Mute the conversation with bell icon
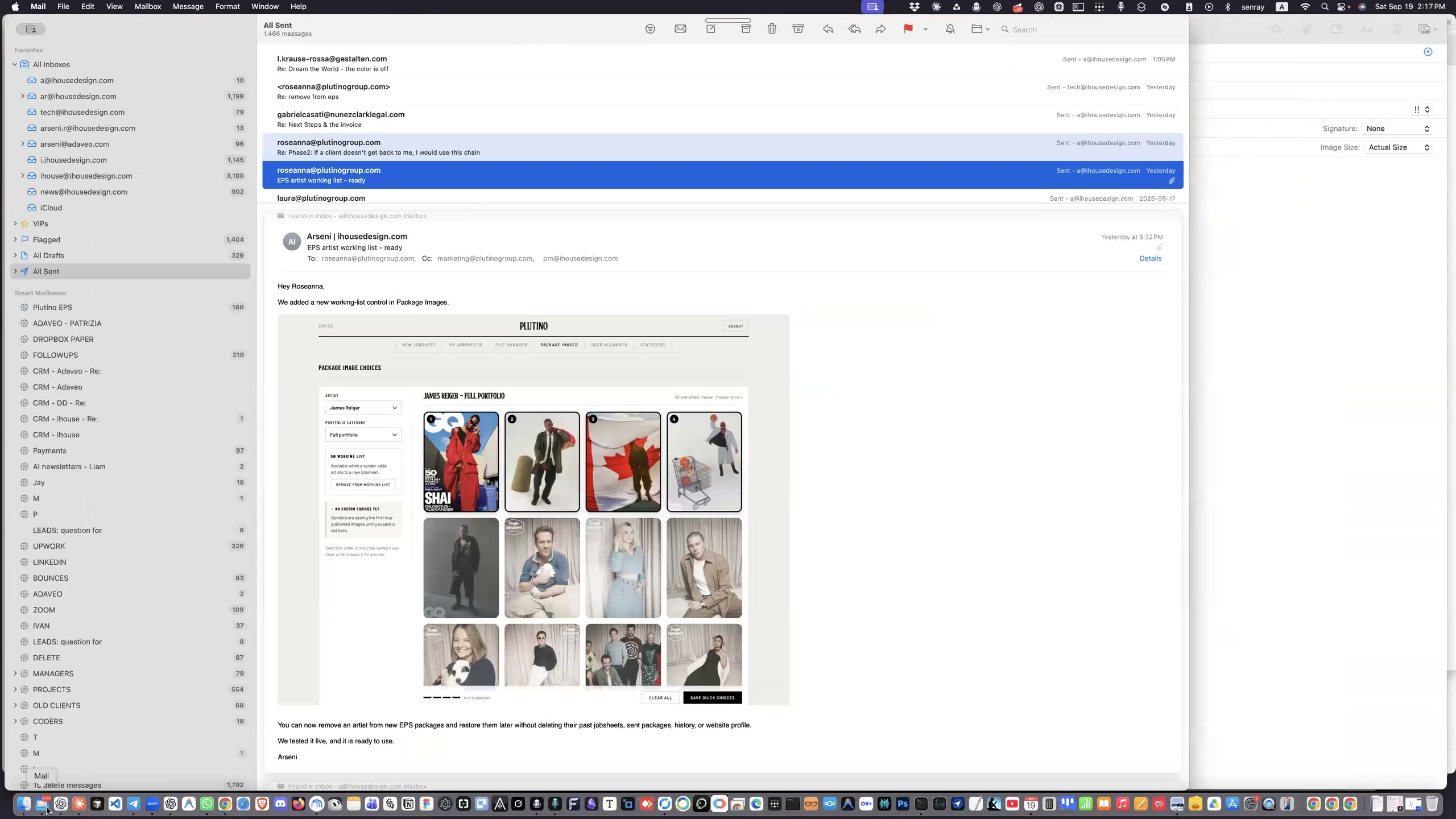 (x=950, y=29)
